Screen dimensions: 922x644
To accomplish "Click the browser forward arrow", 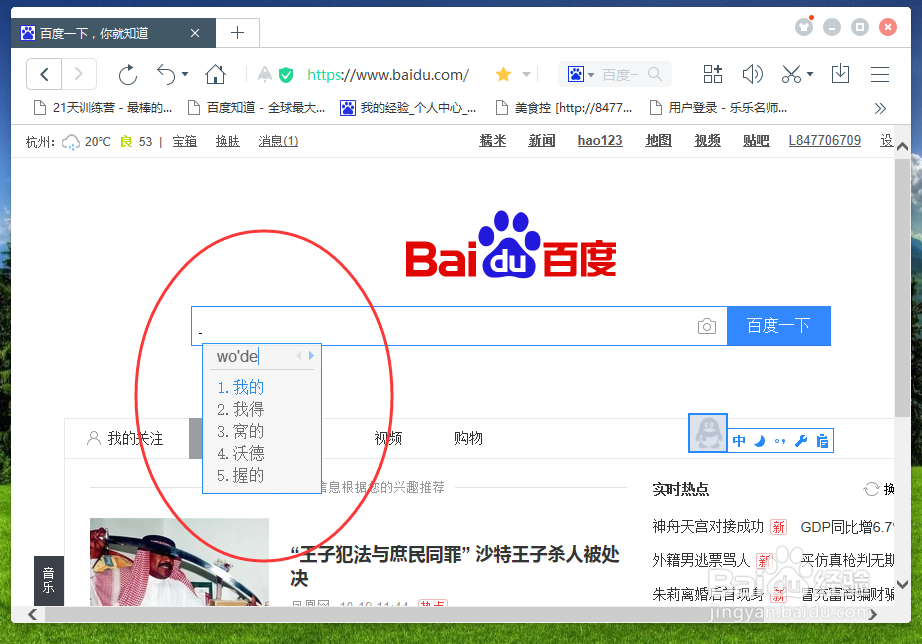I will point(79,75).
